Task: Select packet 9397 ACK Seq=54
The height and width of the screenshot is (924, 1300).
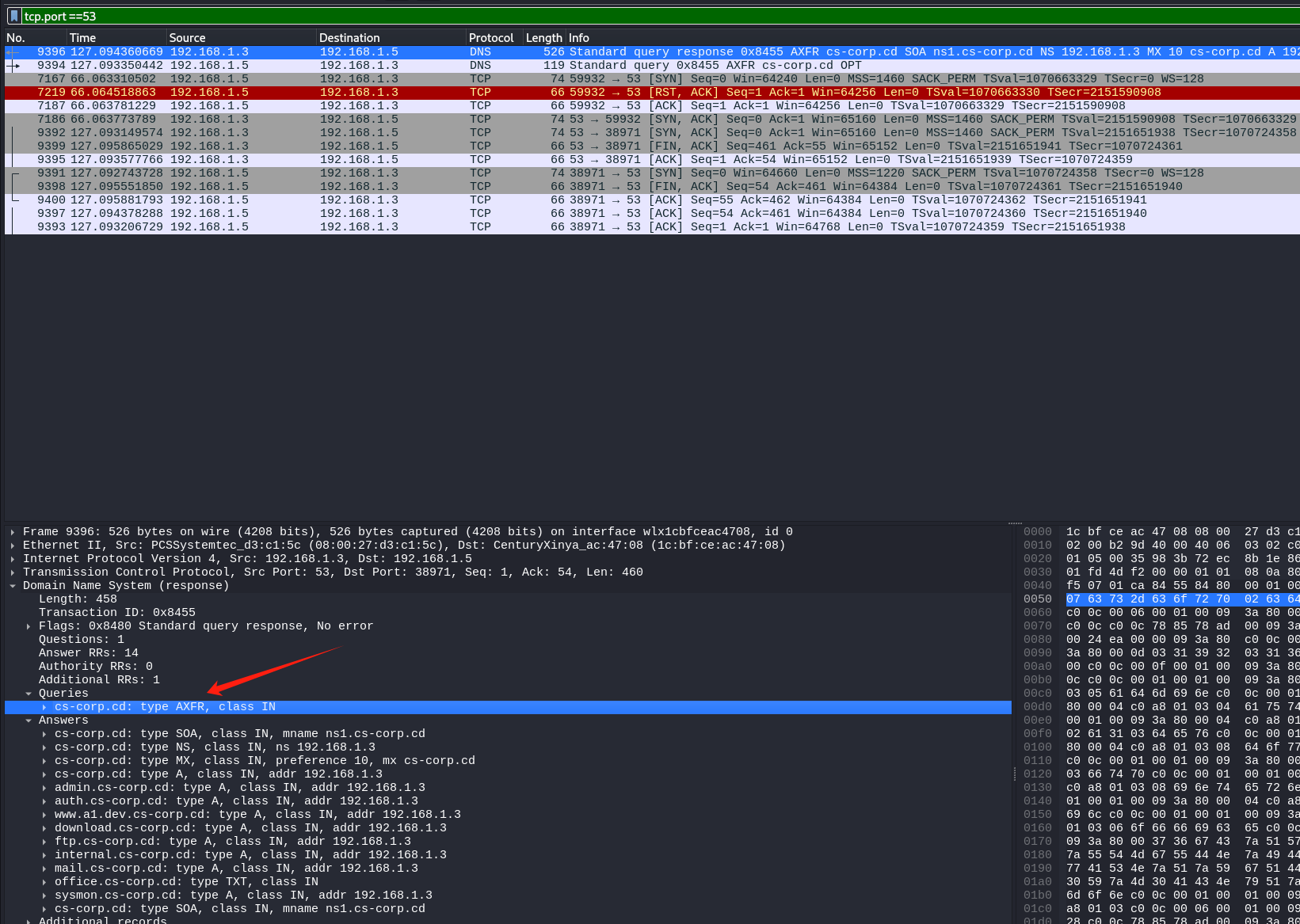Action: pyautogui.click(x=652, y=214)
